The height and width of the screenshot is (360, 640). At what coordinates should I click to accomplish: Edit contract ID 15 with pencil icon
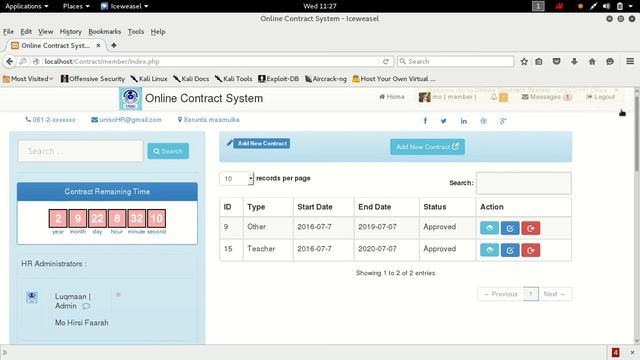click(x=510, y=250)
